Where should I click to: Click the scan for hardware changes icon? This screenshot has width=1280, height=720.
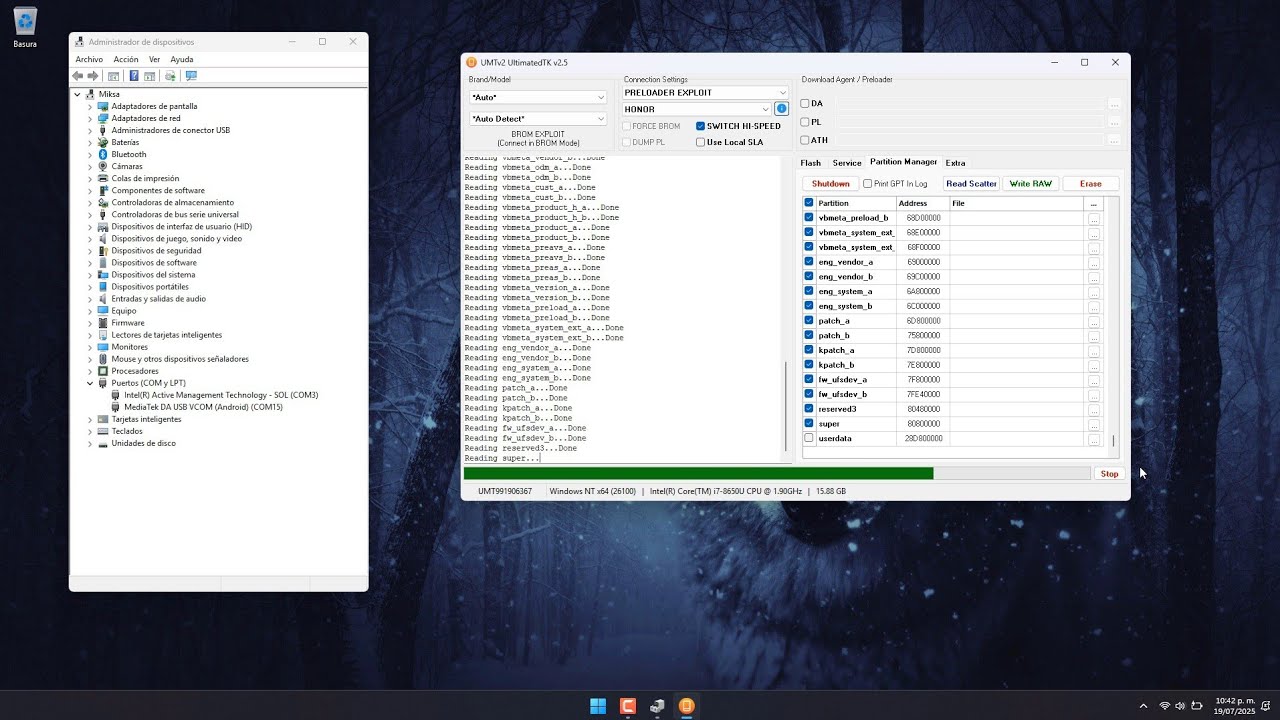pos(170,76)
